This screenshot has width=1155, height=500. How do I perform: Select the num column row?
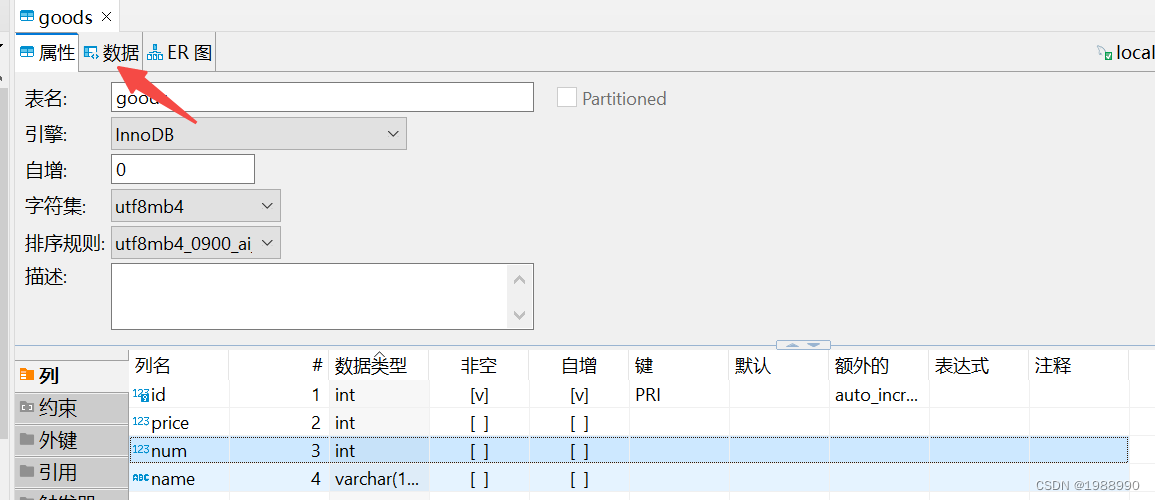pyautogui.click(x=629, y=451)
